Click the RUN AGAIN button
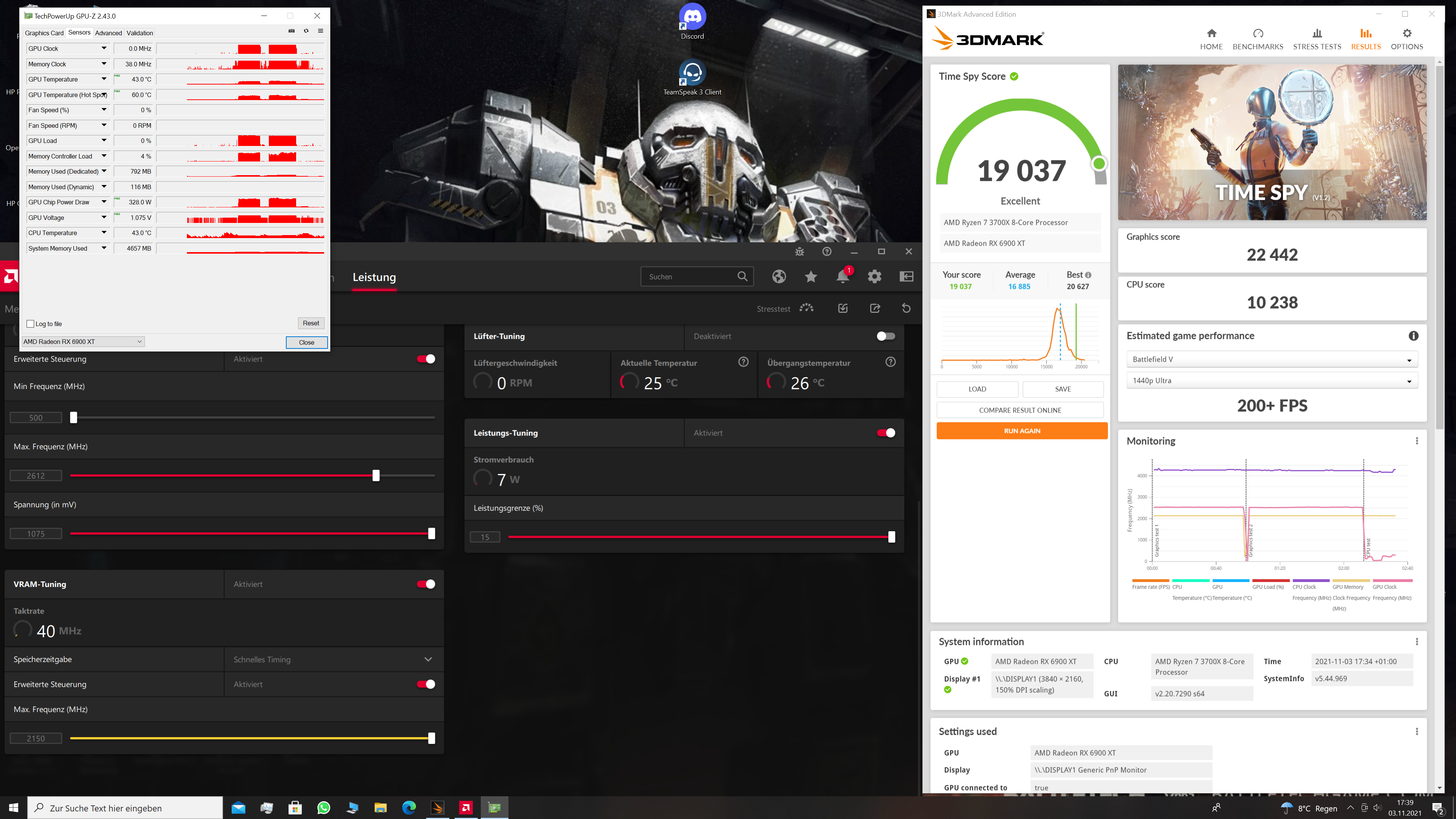The height and width of the screenshot is (819, 1456). 1021,431
